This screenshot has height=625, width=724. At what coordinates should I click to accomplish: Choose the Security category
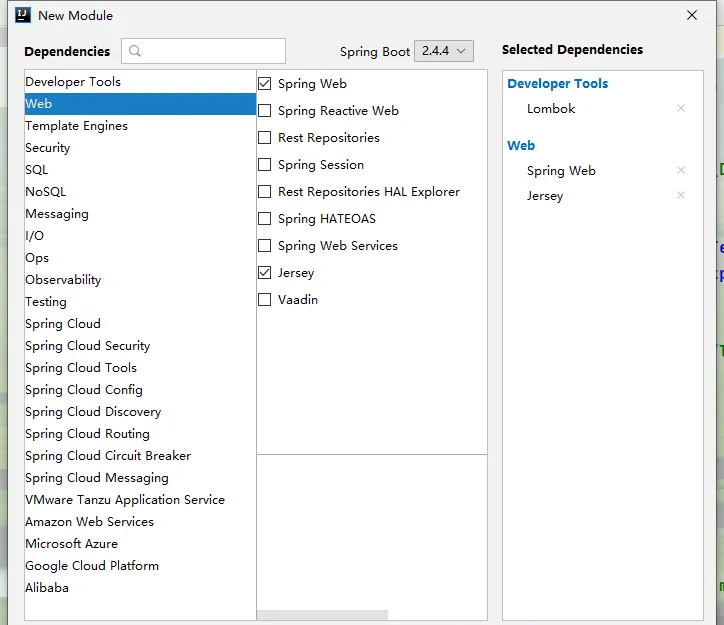[x=140, y=148]
